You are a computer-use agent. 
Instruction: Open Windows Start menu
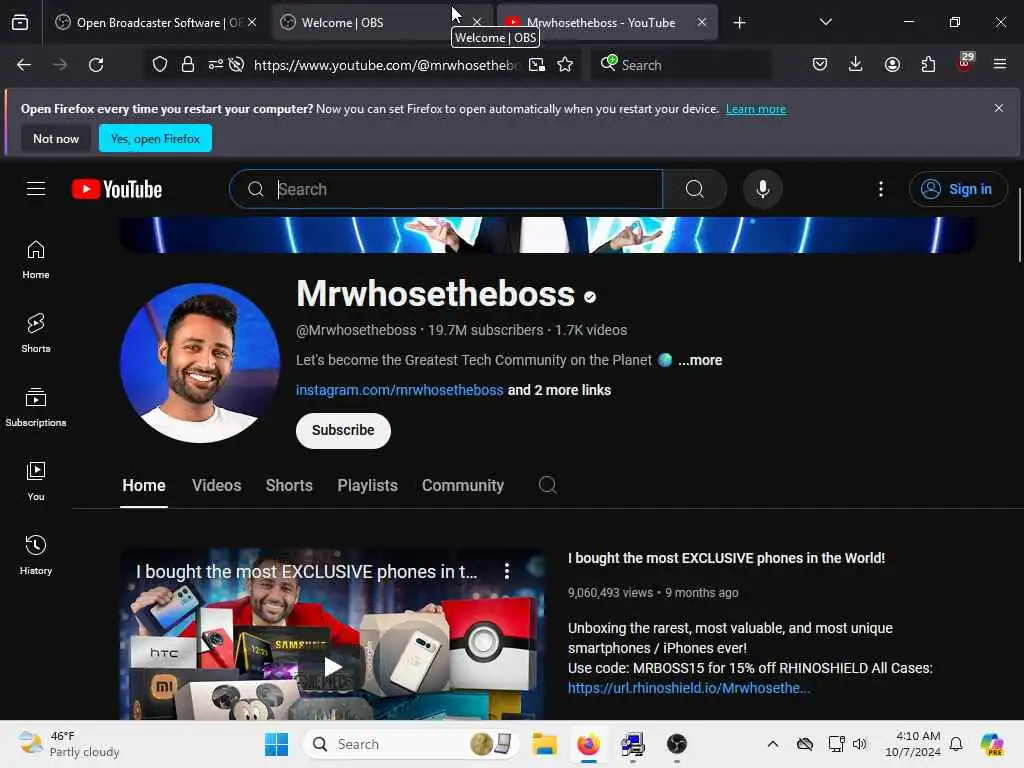click(276, 744)
